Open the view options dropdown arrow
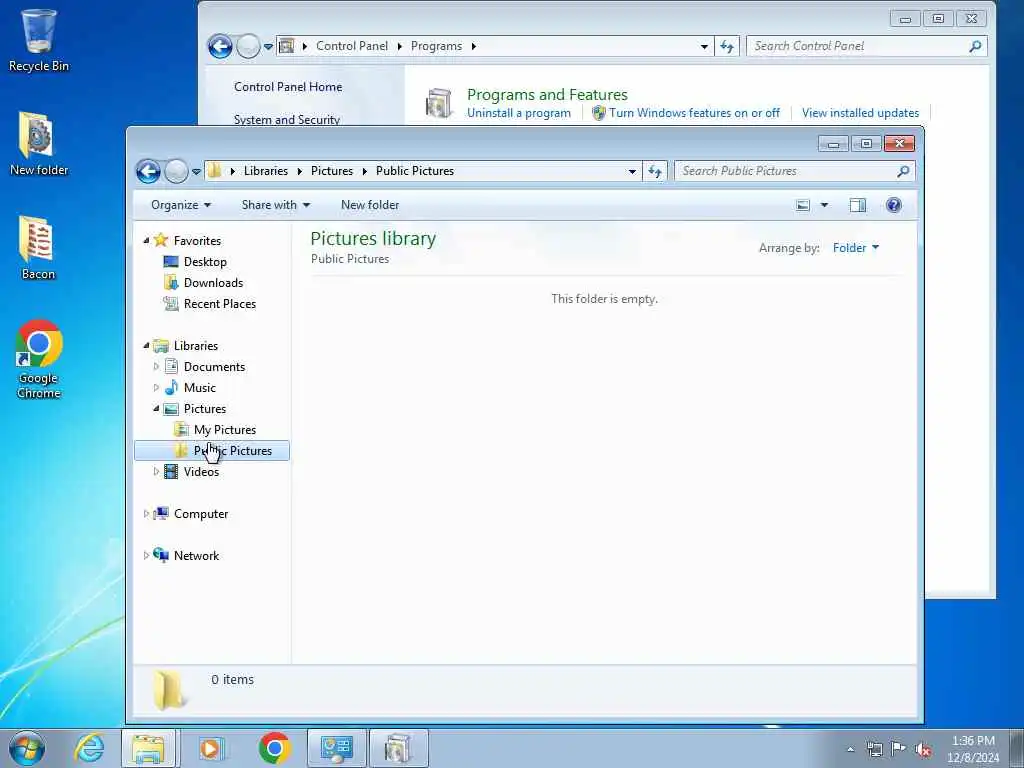This screenshot has height=768, width=1024. point(824,205)
